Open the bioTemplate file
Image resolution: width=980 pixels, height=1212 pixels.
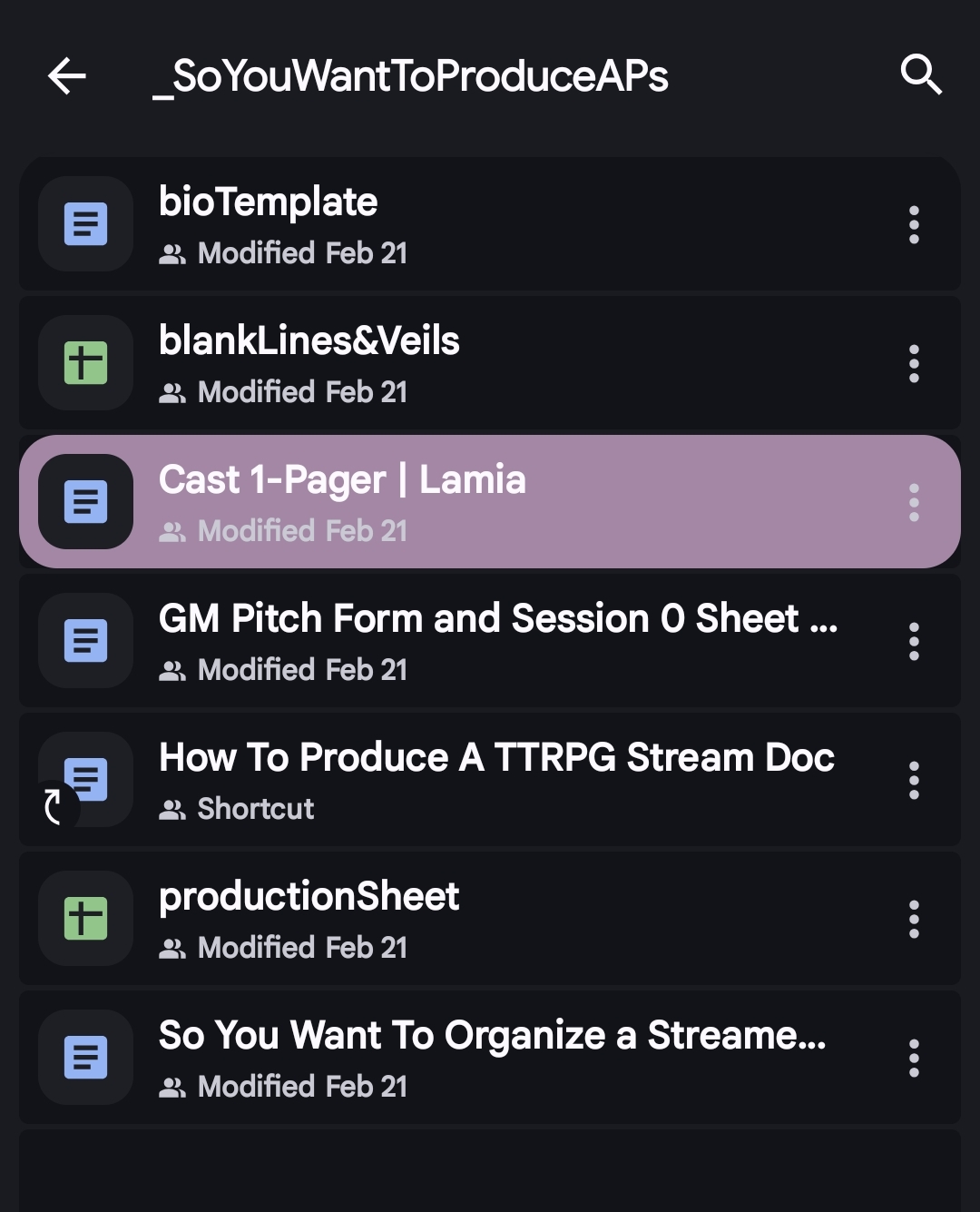pyautogui.click(x=268, y=202)
